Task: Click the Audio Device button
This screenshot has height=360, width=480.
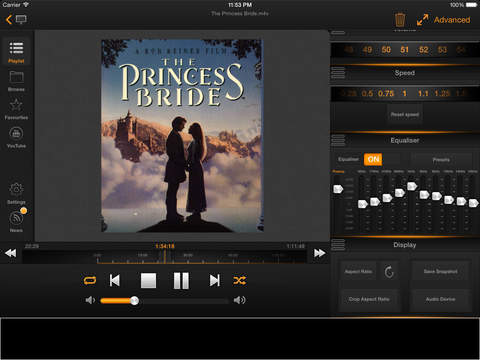Action: (x=441, y=299)
